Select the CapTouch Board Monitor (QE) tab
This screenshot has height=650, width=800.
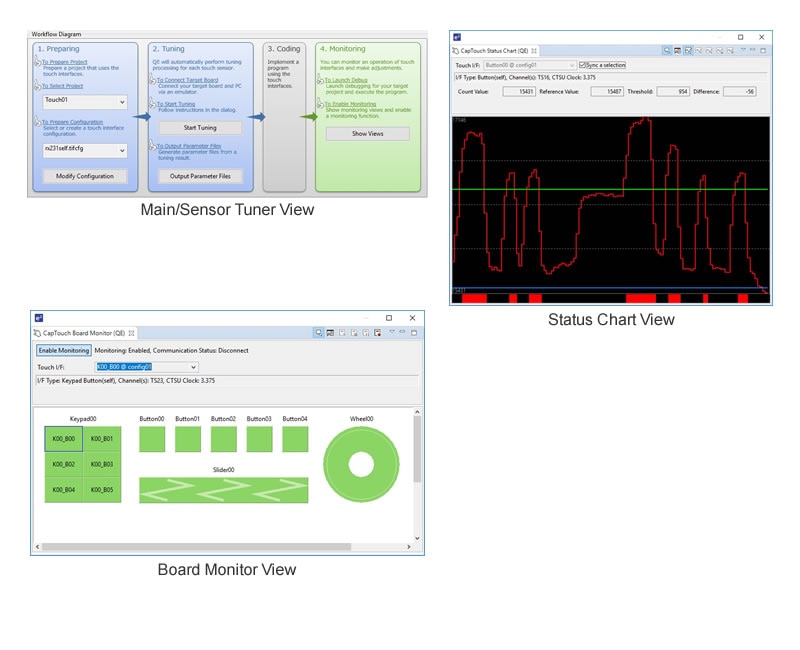[80, 332]
